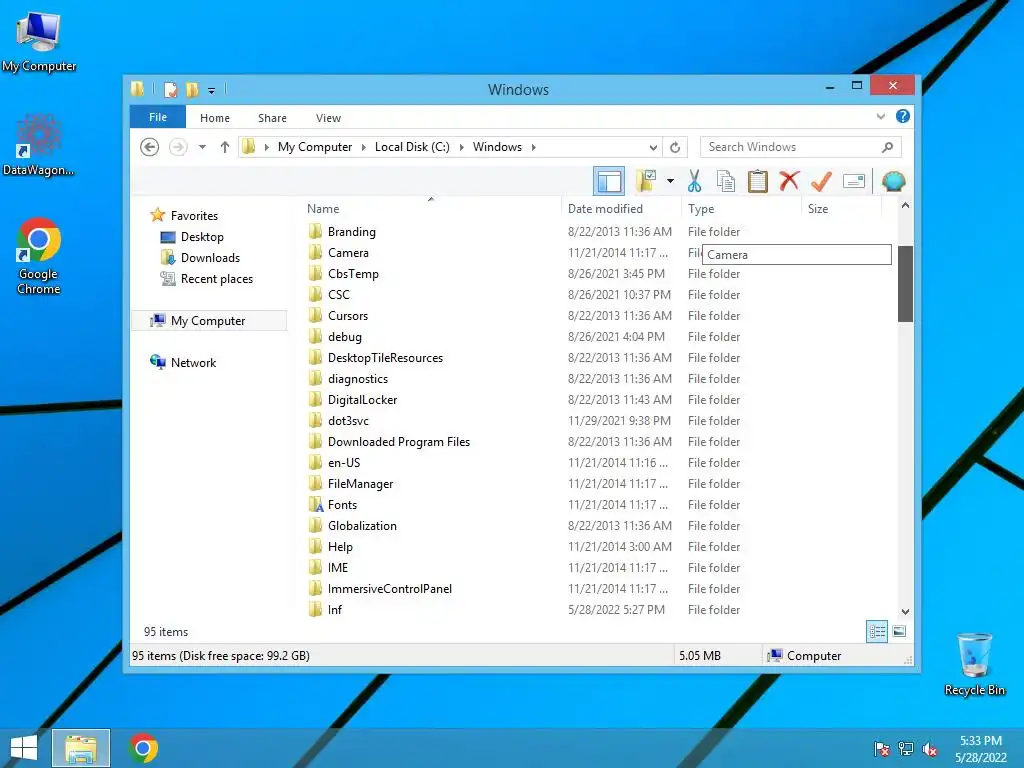1024x768 pixels.
Task: Click the orange checkmark Properties icon
Action: 822,182
